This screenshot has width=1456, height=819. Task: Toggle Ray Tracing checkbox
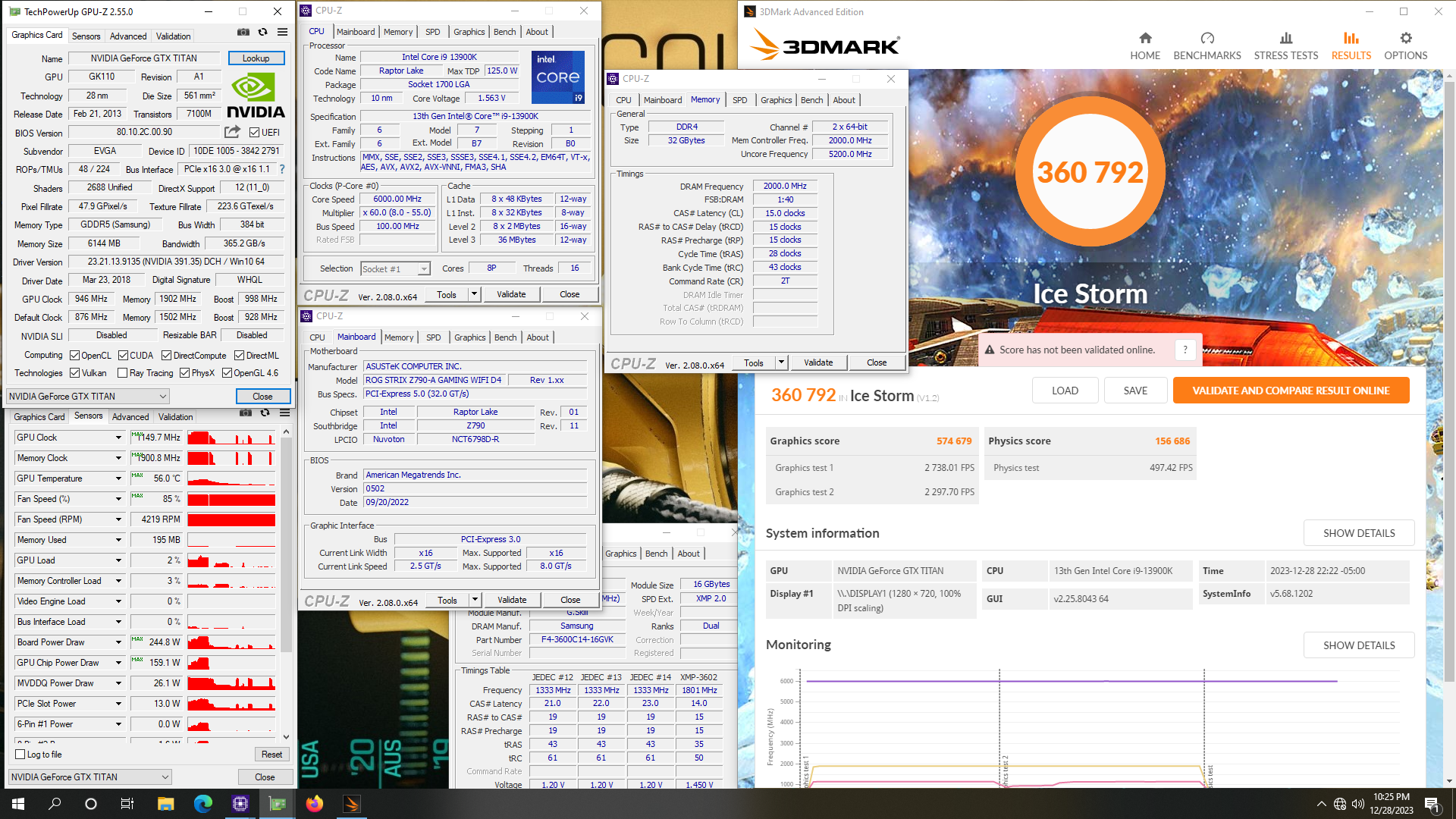coord(122,372)
